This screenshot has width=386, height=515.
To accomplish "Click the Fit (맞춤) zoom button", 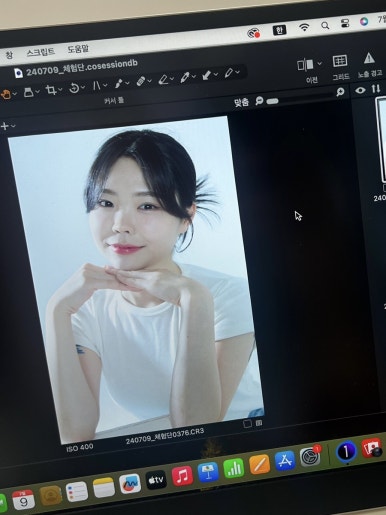I will [x=241, y=102].
